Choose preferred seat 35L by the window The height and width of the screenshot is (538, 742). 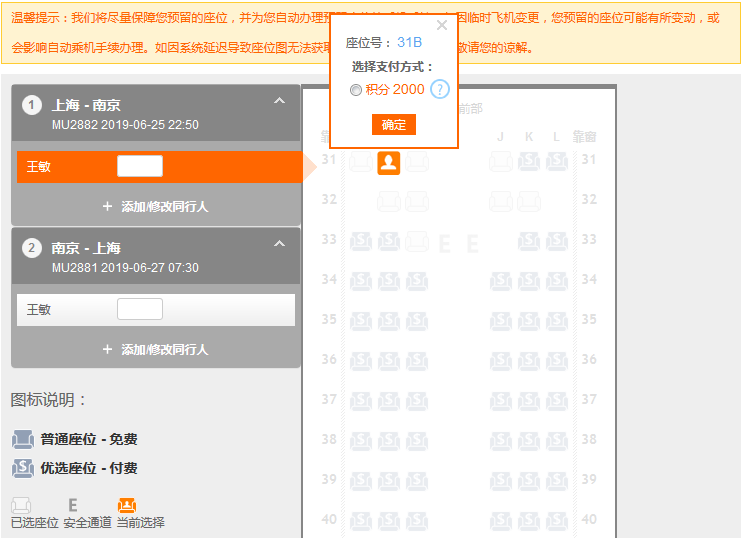(x=557, y=322)
